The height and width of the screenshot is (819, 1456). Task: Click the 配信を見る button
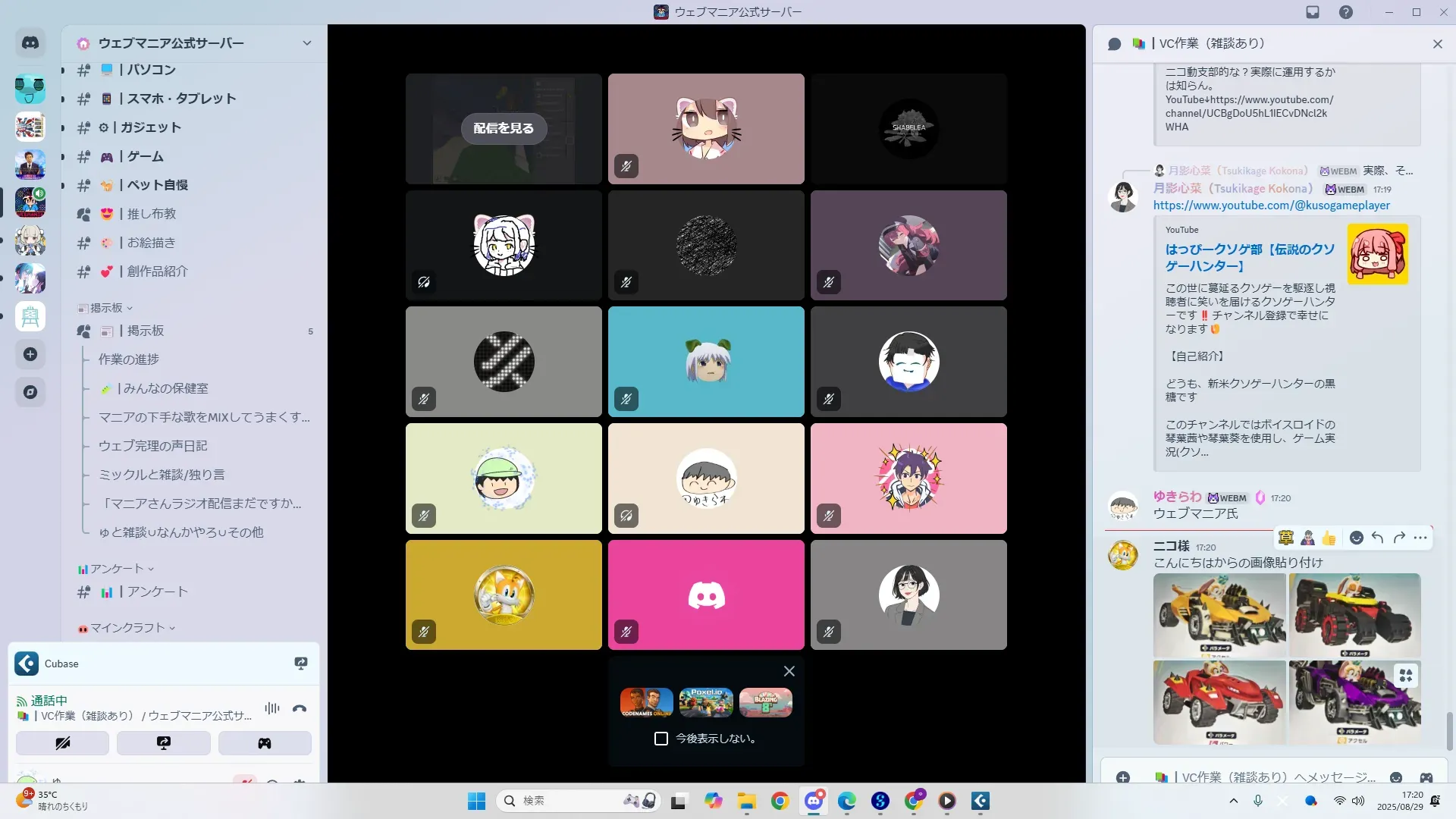pyautogui.click(x=504, y=128)
